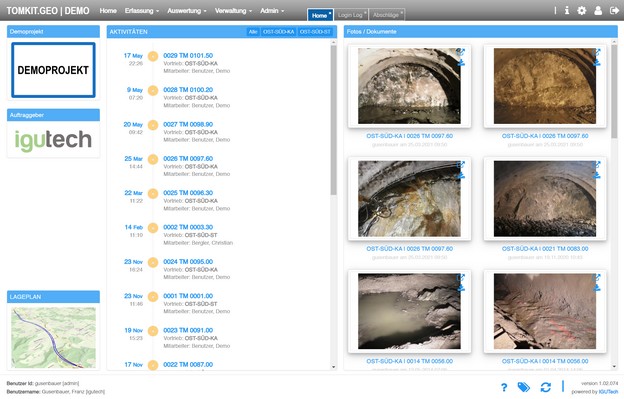Open the water puddle photo externally
Screen dimensions: 624x399
coord(461,277)
